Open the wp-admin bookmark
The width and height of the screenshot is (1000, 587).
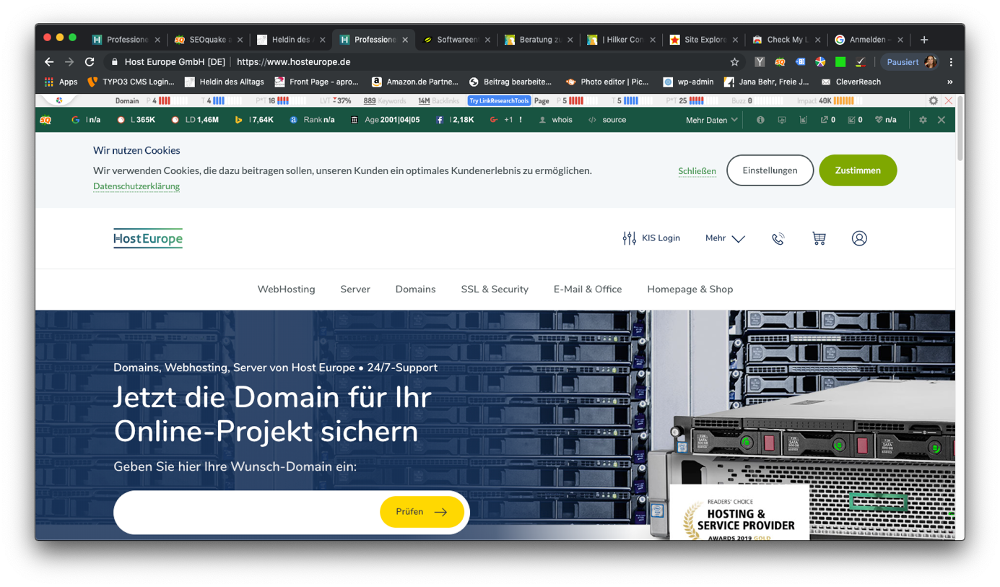point(688,82)
